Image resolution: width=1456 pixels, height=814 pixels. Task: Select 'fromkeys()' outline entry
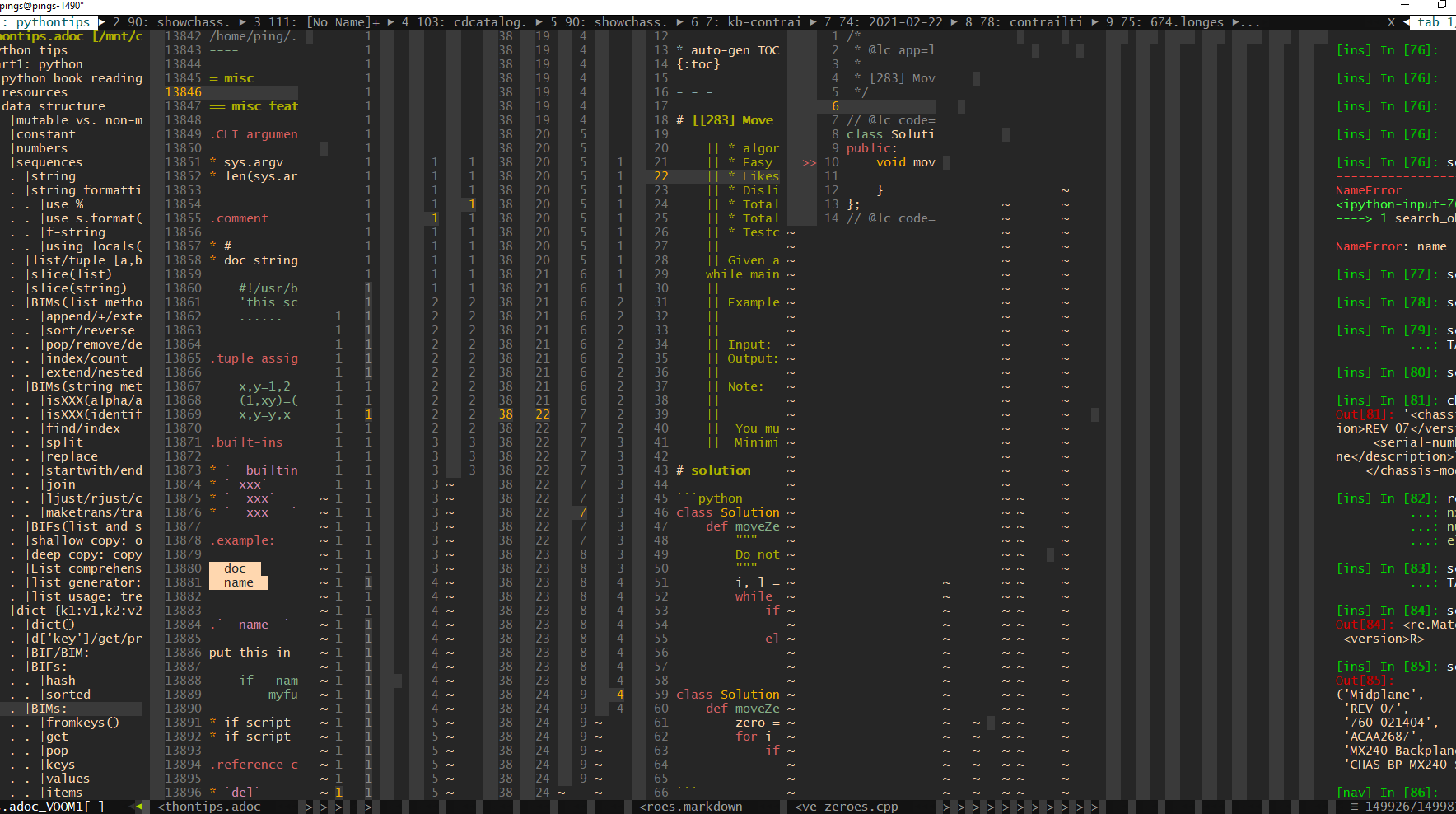[83, 723]
